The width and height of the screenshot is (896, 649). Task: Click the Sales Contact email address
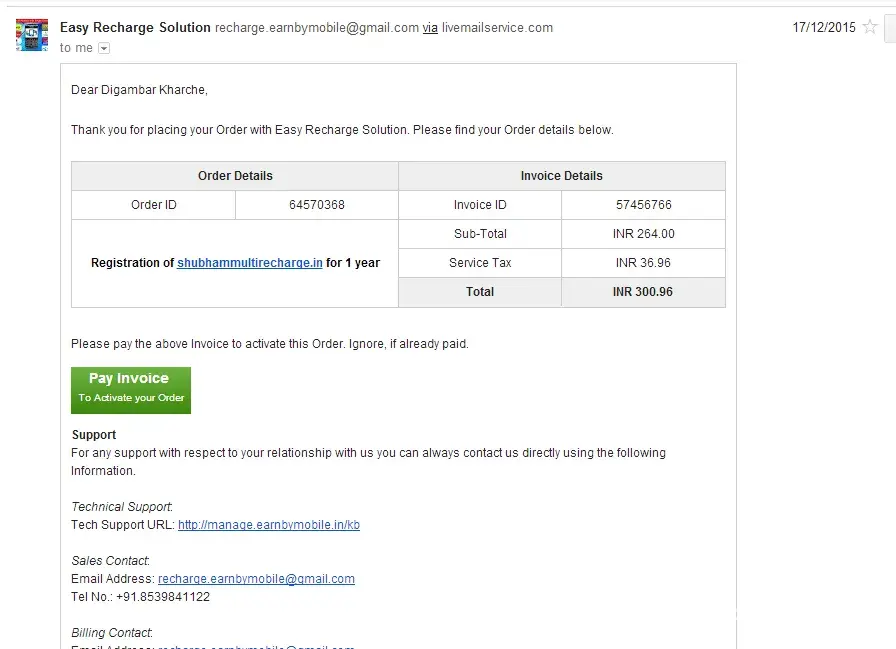click(x=256, y=579)
